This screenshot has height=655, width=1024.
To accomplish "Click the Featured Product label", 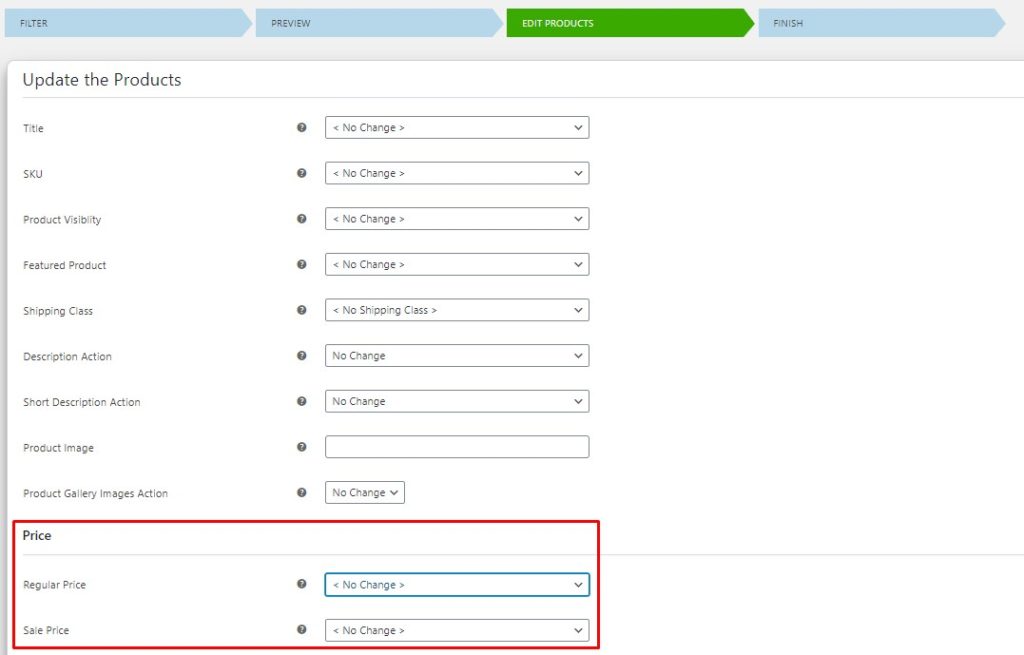I will coord(65,265).
